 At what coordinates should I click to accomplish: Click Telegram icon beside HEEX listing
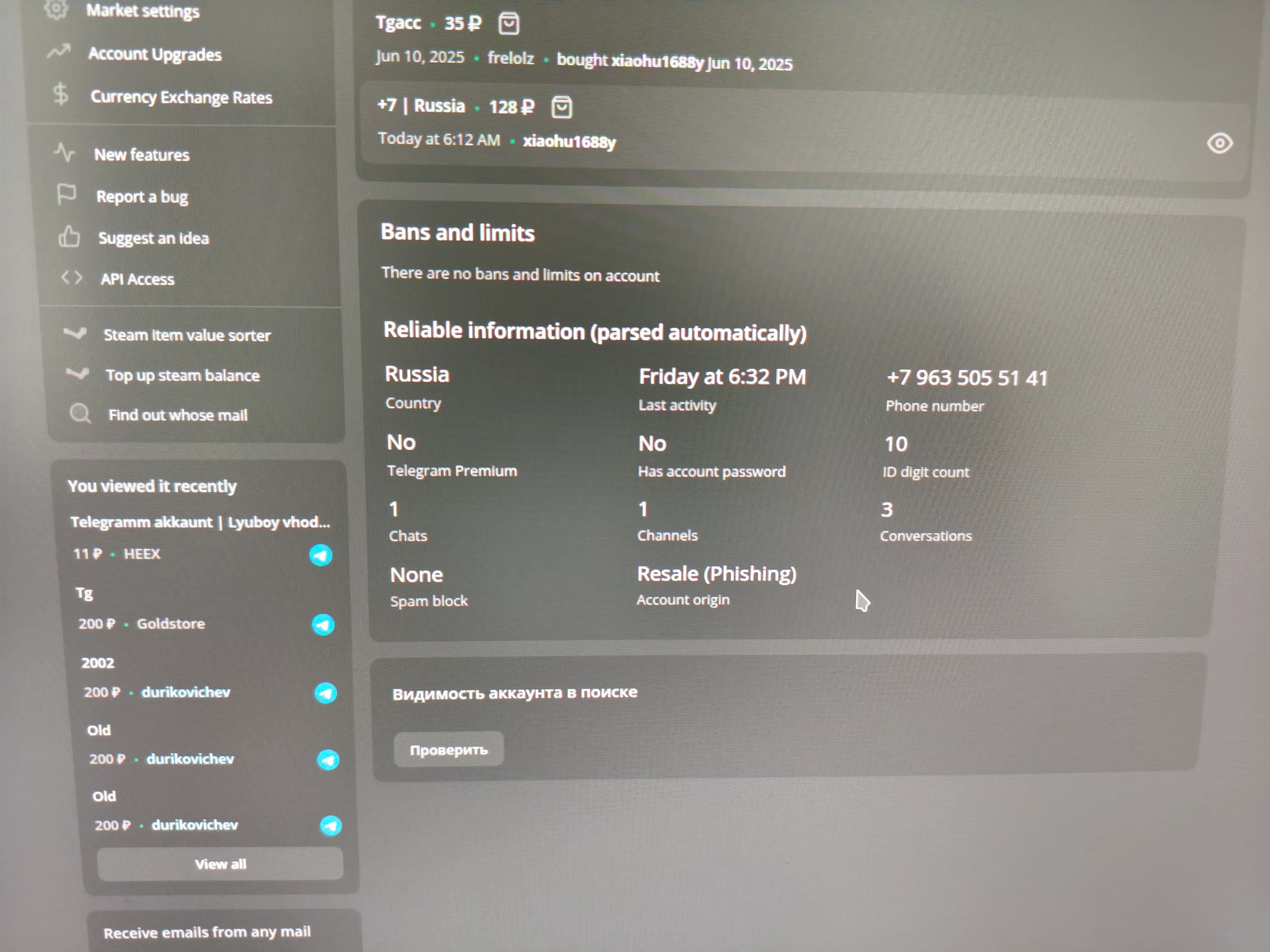point(321,555)
